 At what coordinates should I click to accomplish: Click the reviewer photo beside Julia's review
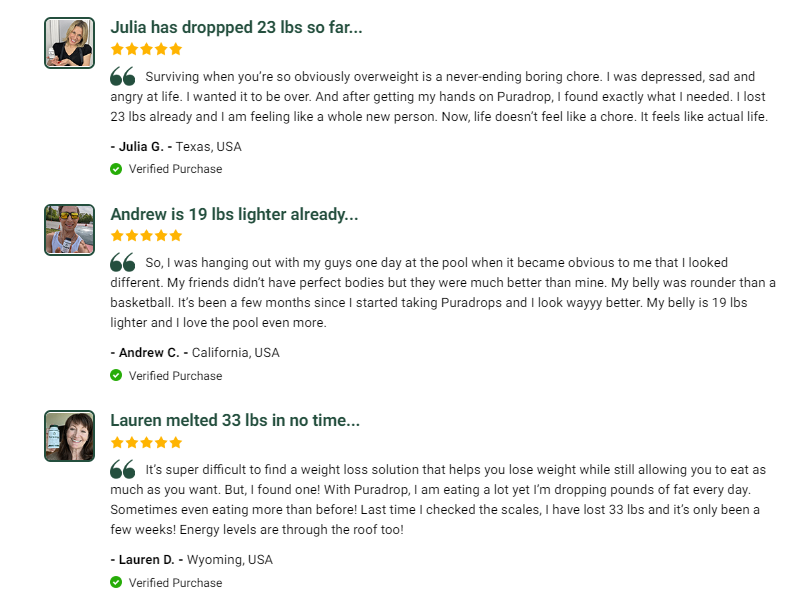click(69, 43)
